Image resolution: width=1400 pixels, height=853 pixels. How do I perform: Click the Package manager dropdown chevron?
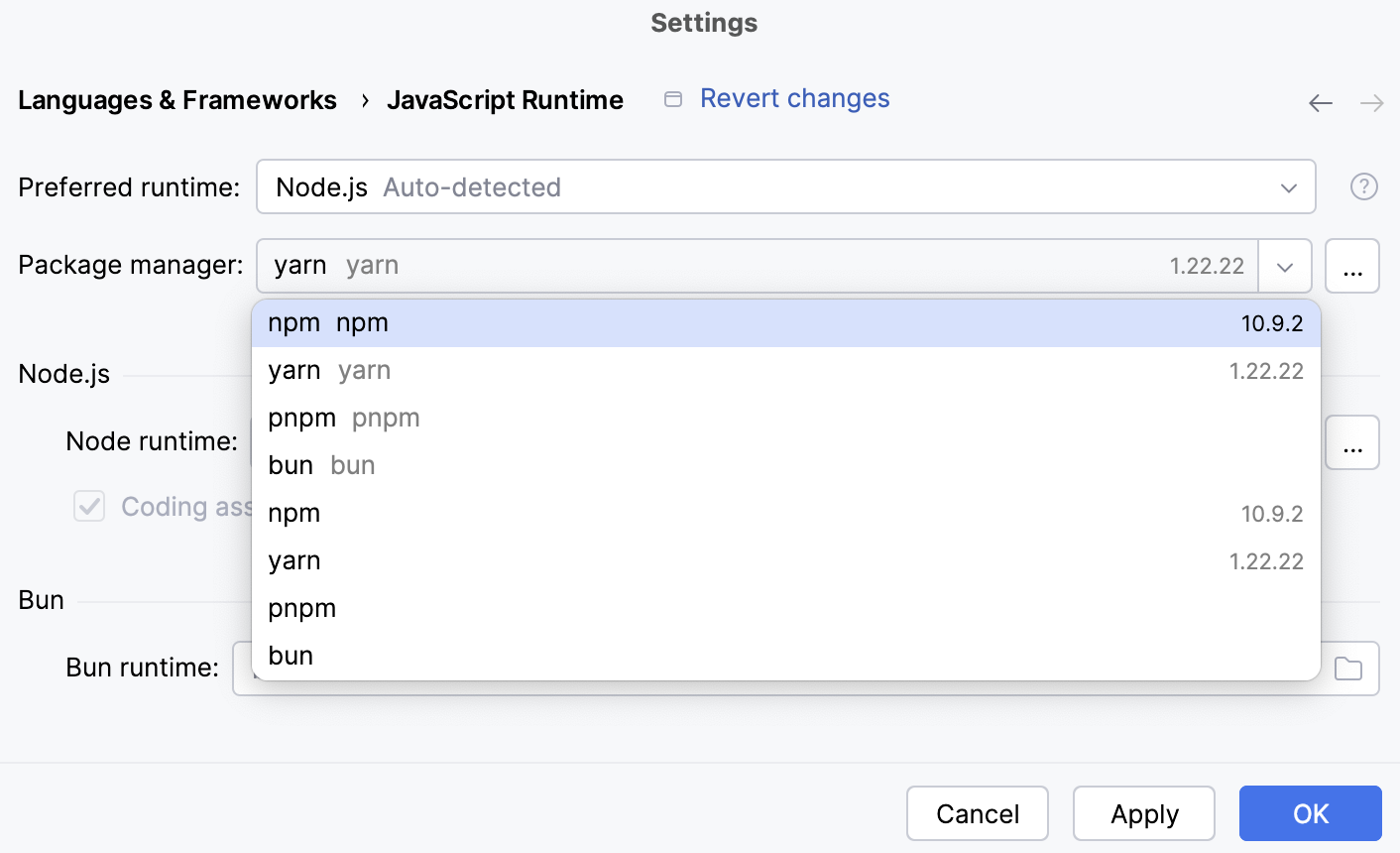click(1285, 266)
